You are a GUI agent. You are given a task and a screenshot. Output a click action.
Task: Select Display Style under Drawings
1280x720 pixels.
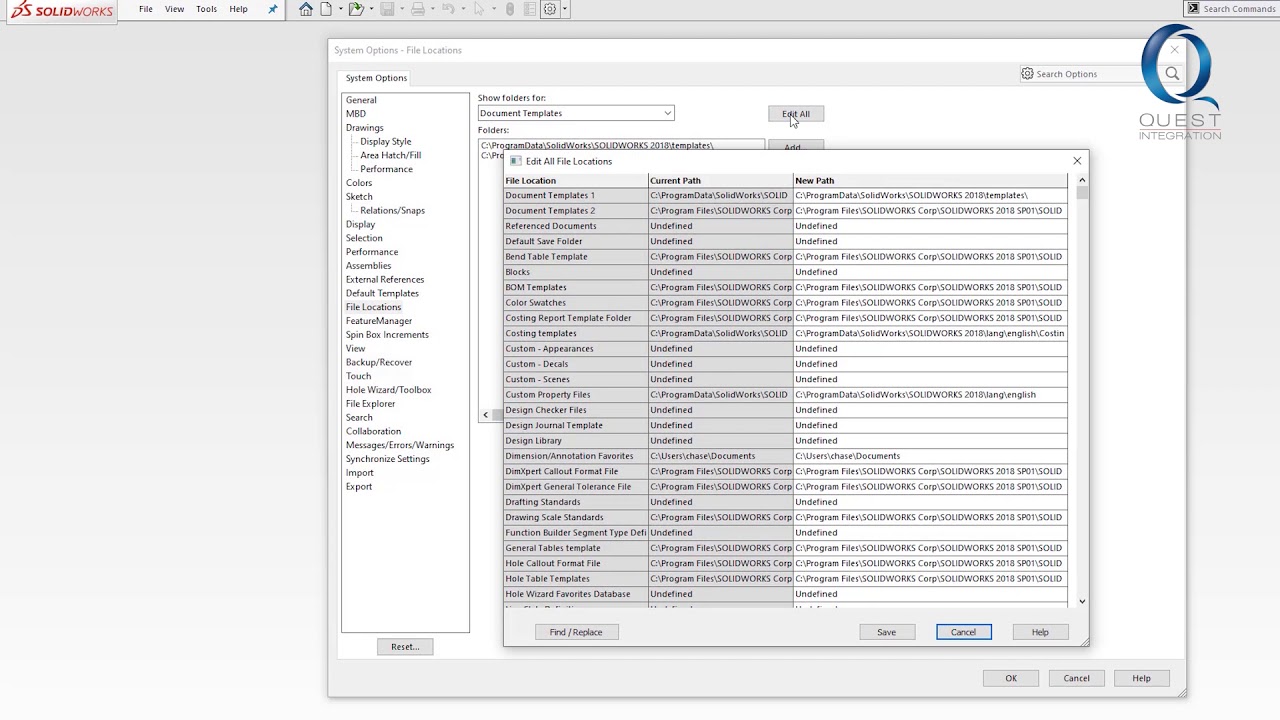385,142
